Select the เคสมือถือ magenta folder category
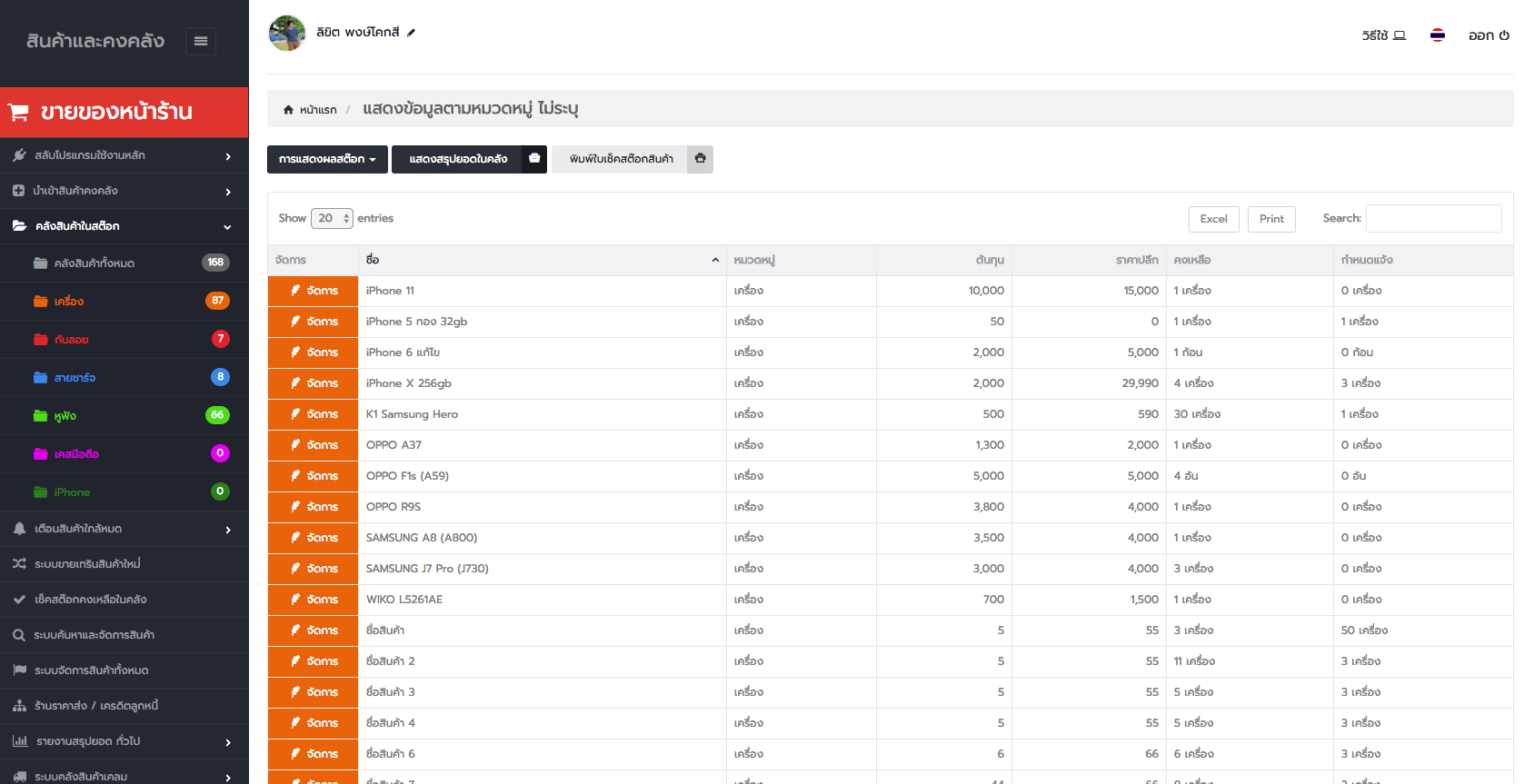 point(124,454)
